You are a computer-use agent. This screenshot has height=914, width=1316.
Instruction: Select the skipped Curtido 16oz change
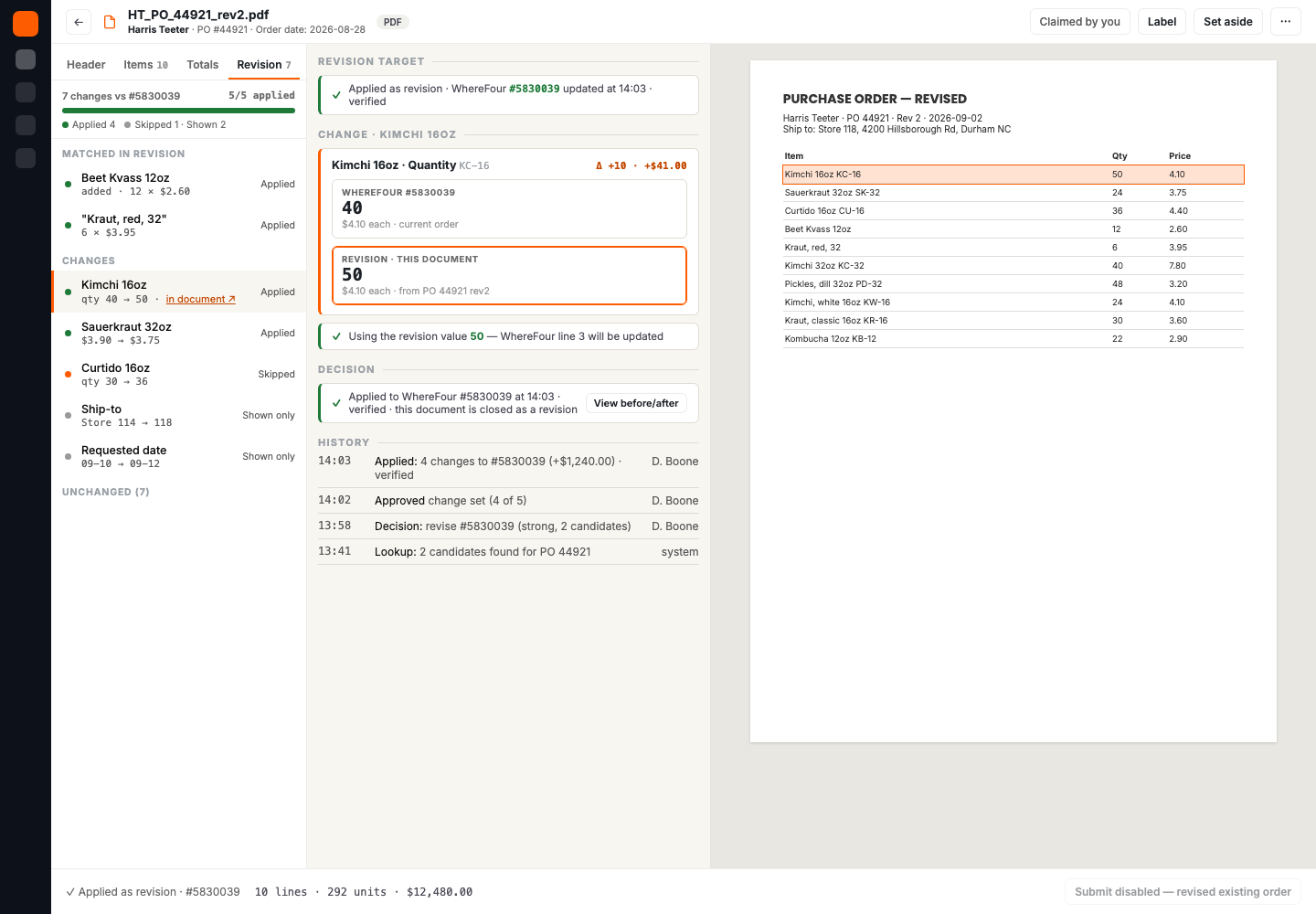179,375
